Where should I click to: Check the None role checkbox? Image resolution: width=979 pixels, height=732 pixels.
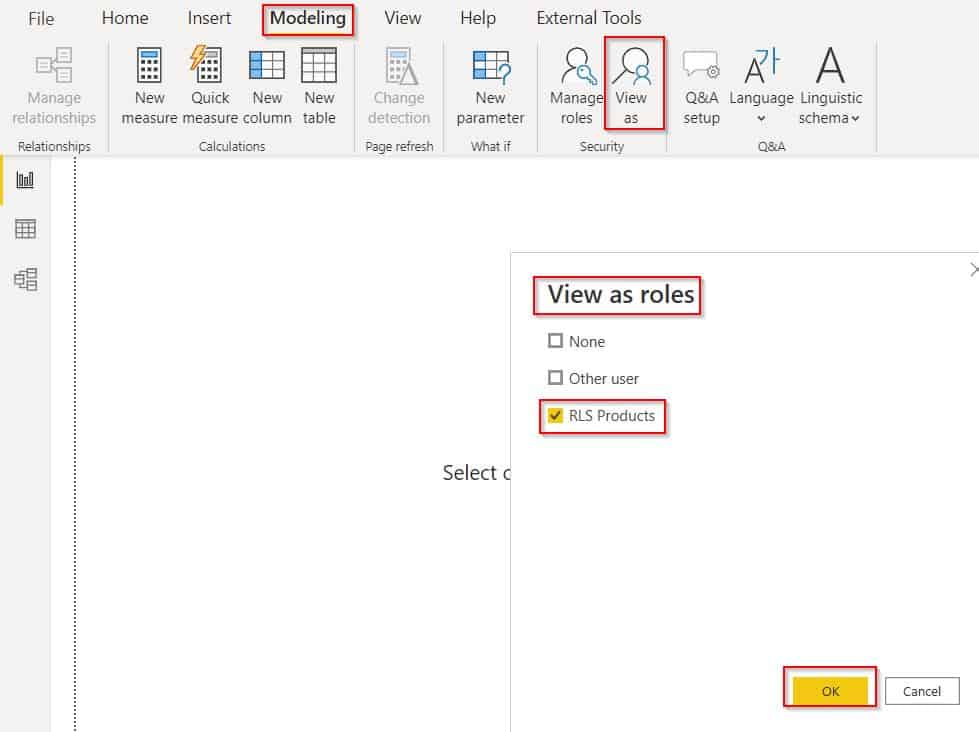[x=555, y=340]
